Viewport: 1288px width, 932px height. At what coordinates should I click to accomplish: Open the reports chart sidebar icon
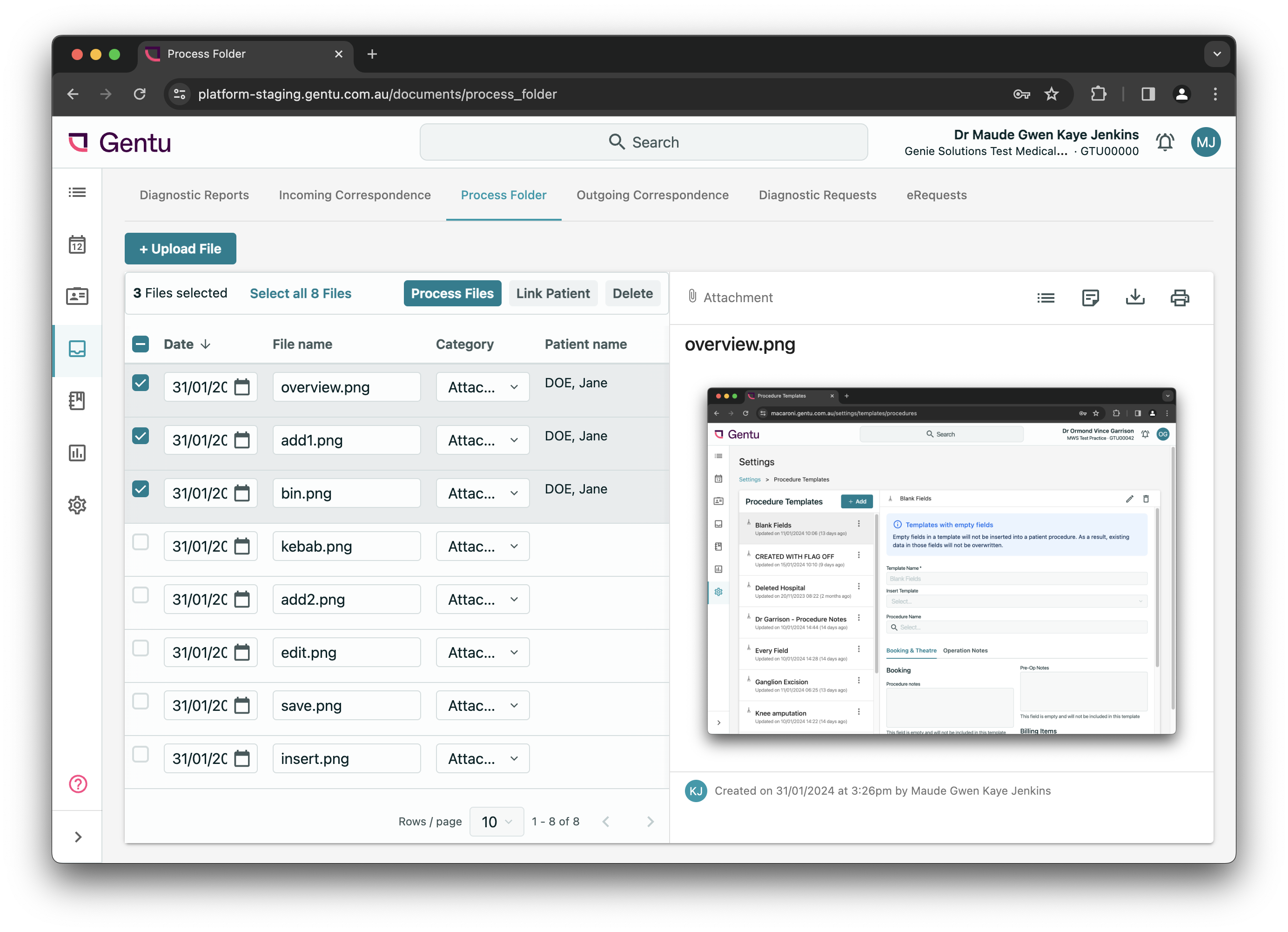pos(77,453)
